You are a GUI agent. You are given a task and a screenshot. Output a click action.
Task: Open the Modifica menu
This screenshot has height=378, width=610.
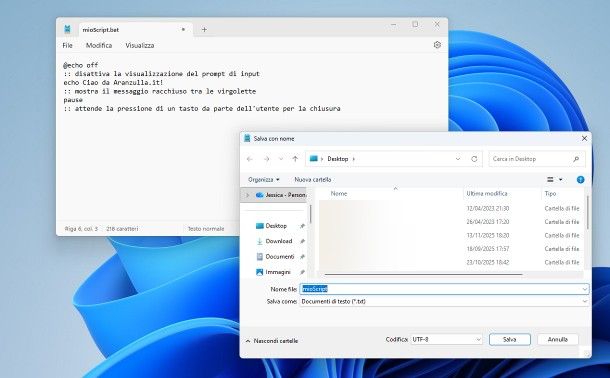coord(99,46)
